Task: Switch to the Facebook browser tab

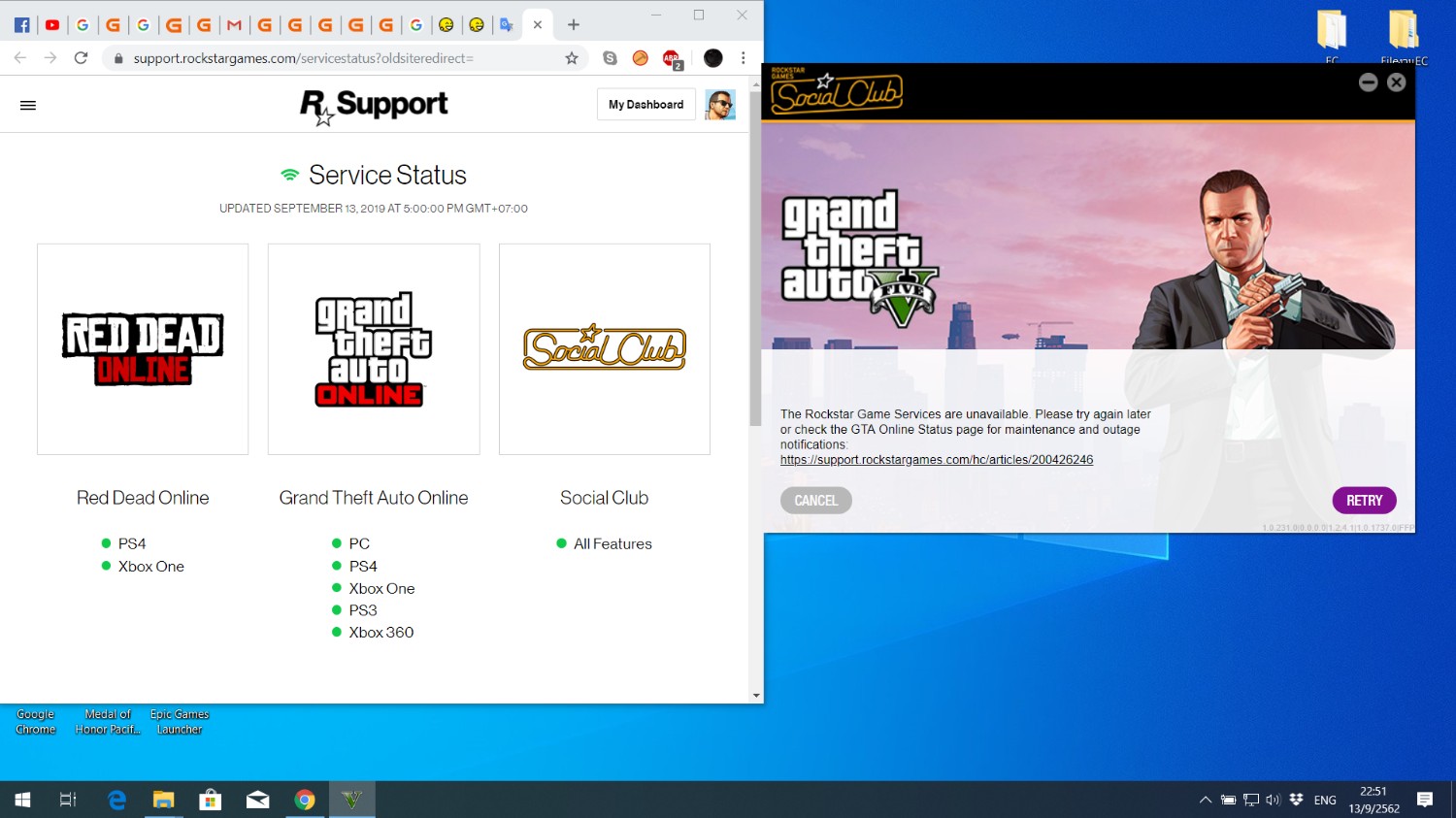Action: [x=21, y=25]
